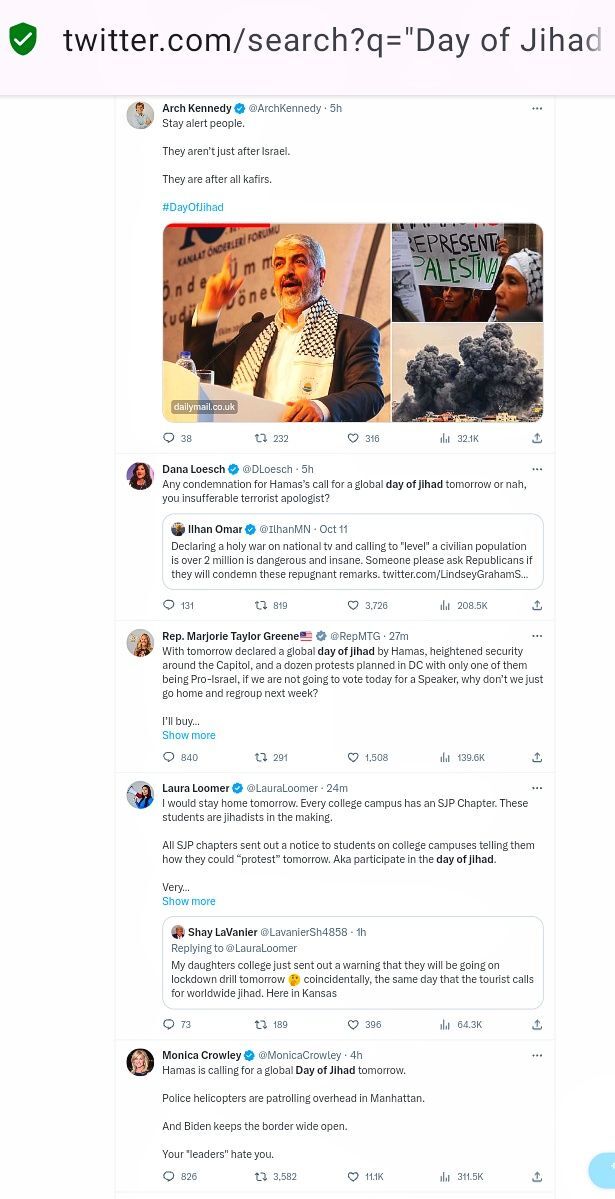Retweet Arch Kennedy's tweet
The image size is (615, 1199).
[x=261, y=438]
